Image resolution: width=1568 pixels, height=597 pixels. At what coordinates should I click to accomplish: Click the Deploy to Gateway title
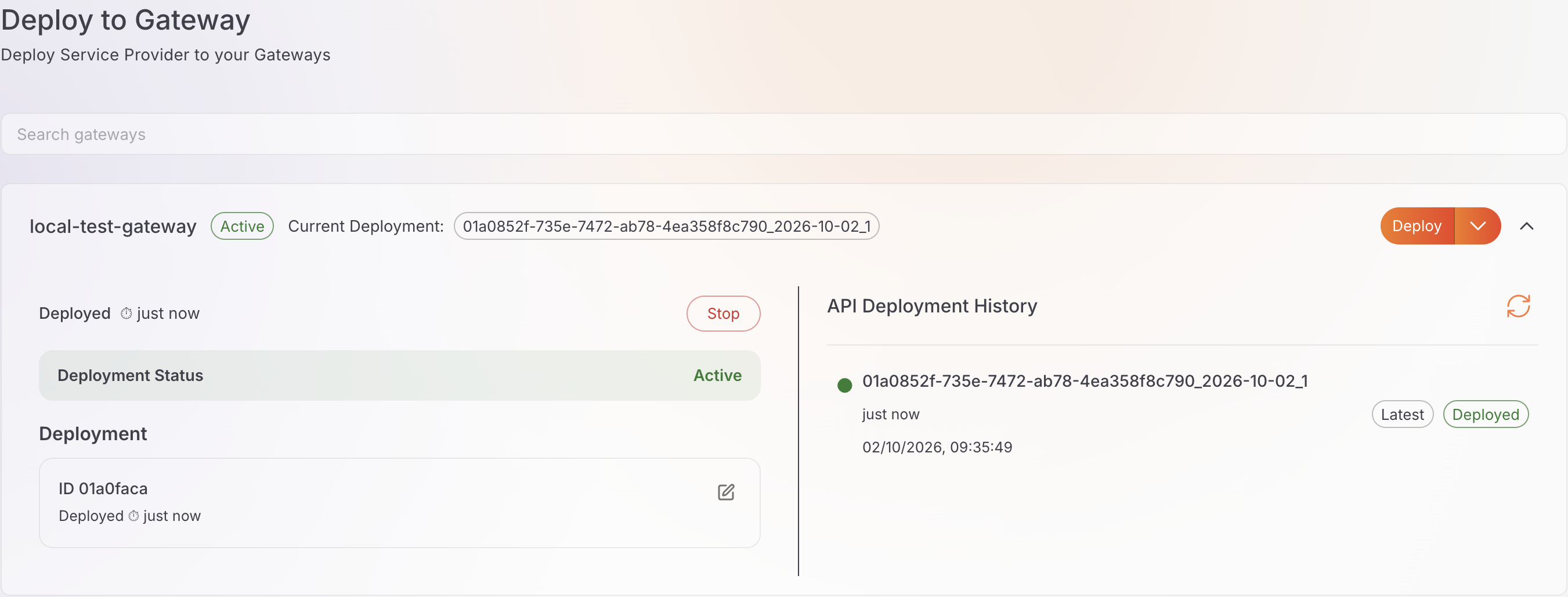point(125,20)
